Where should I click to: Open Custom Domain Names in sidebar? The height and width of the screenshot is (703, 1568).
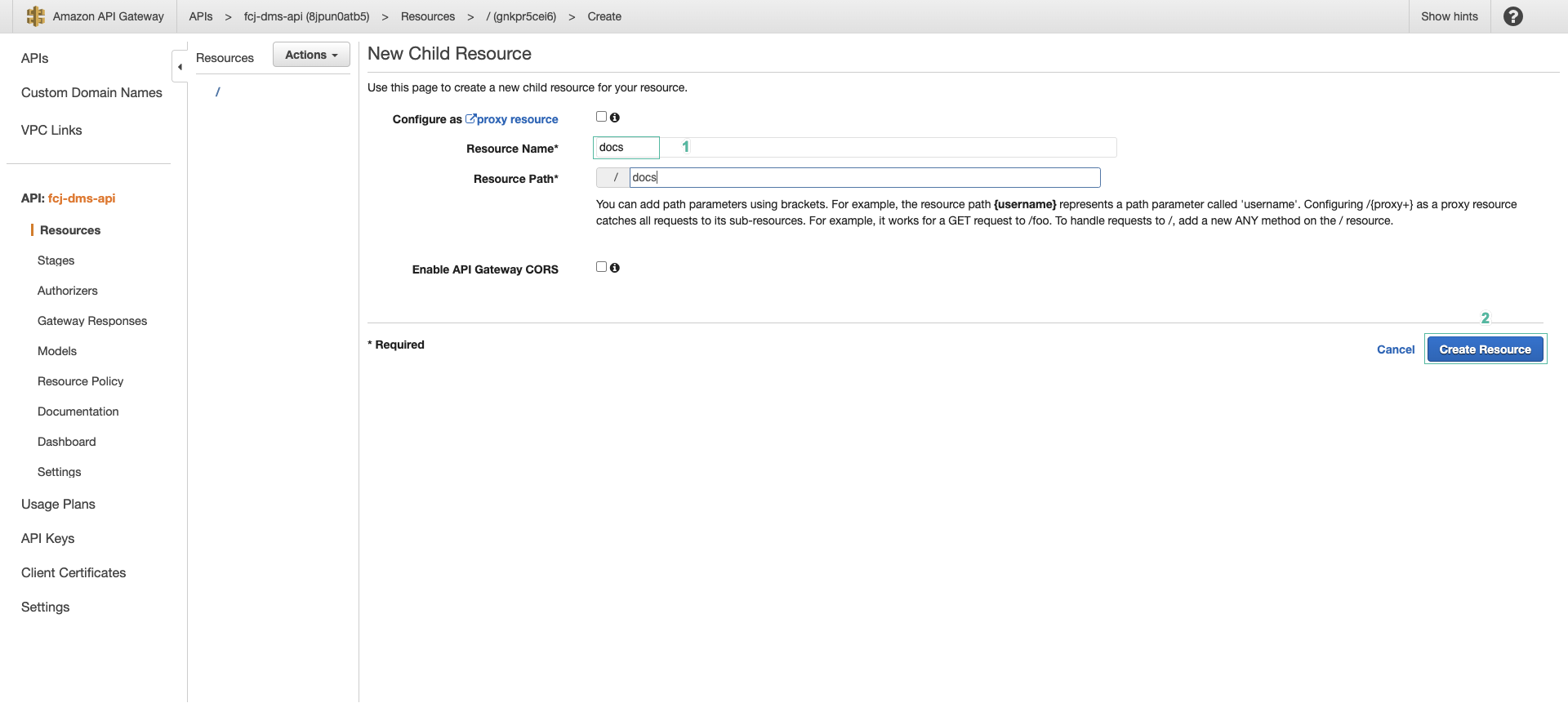click(x=91, y=92)
